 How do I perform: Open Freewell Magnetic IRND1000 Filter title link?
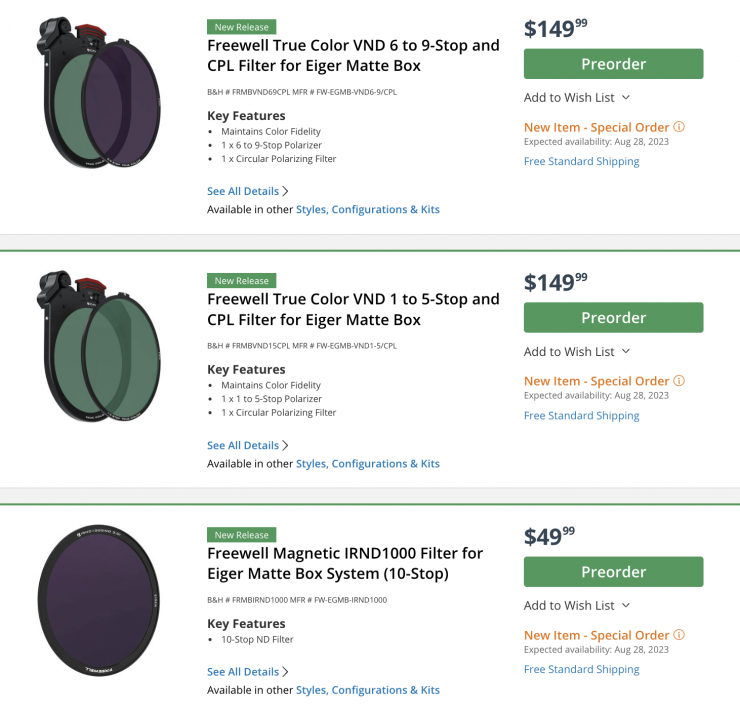pos(345,563)
